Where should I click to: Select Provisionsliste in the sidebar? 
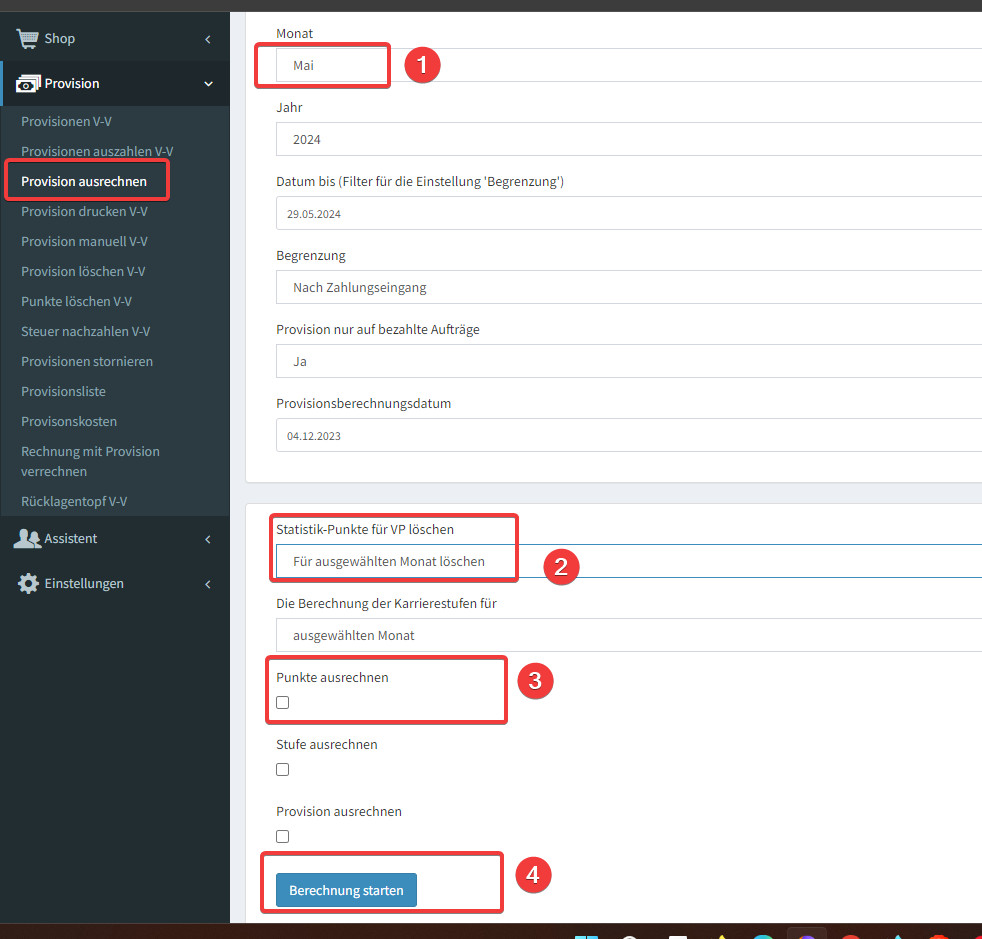click(63, 391)
